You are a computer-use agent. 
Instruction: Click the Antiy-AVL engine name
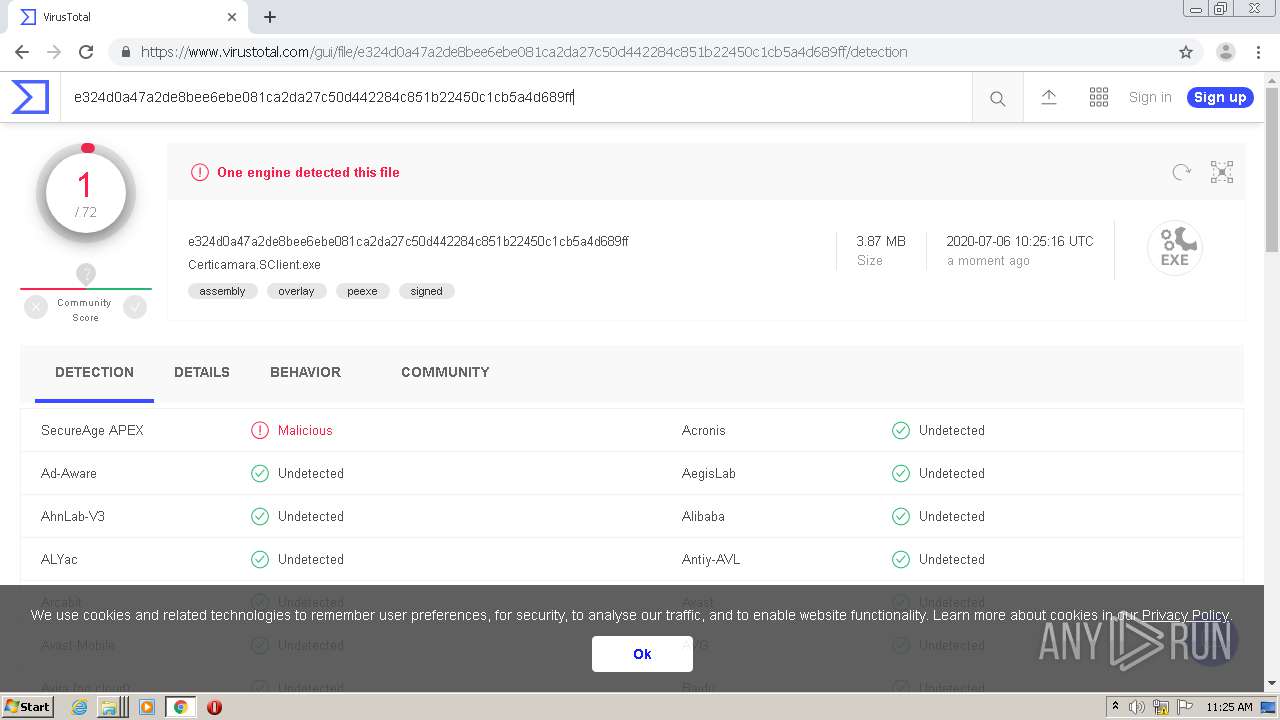tap(711, 559)
